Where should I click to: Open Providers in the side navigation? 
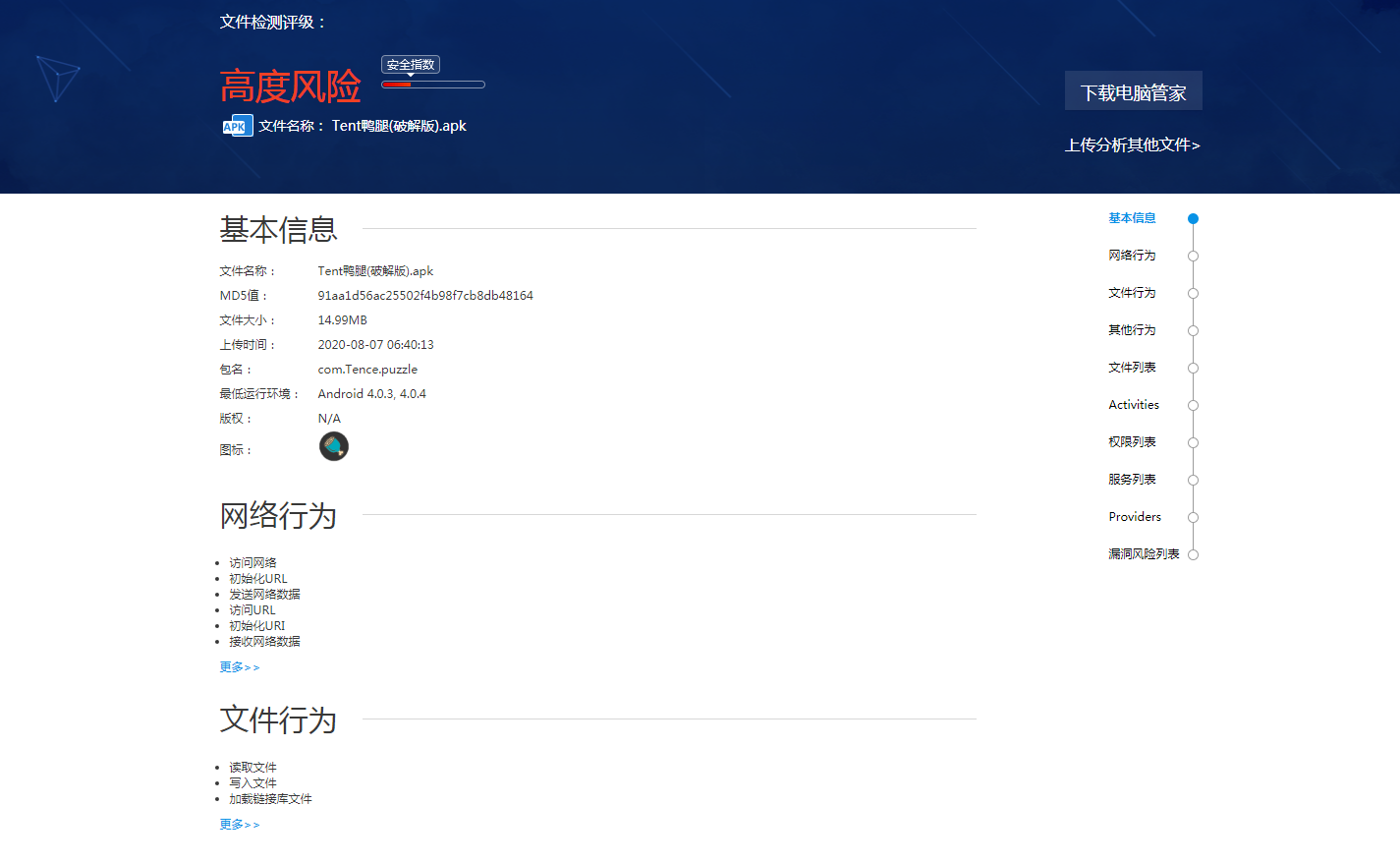pos(1135,517)
